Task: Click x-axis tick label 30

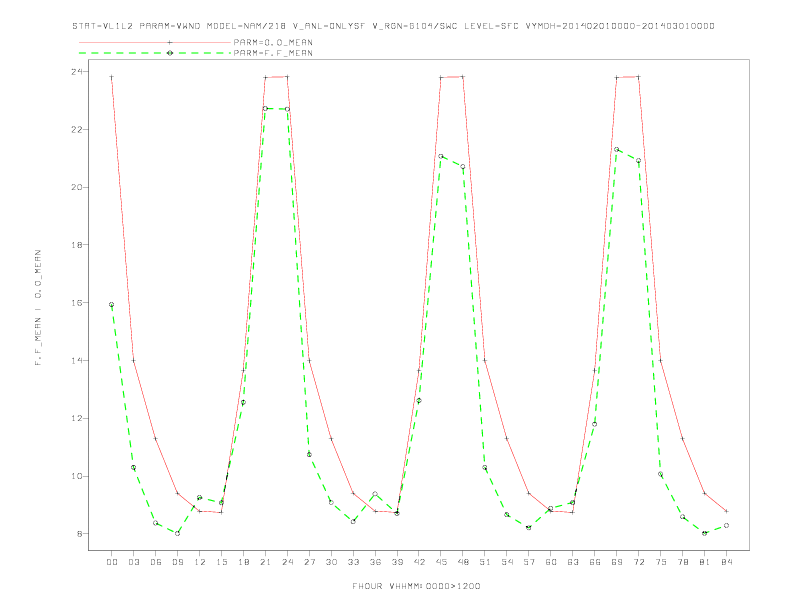Action: 331,562
